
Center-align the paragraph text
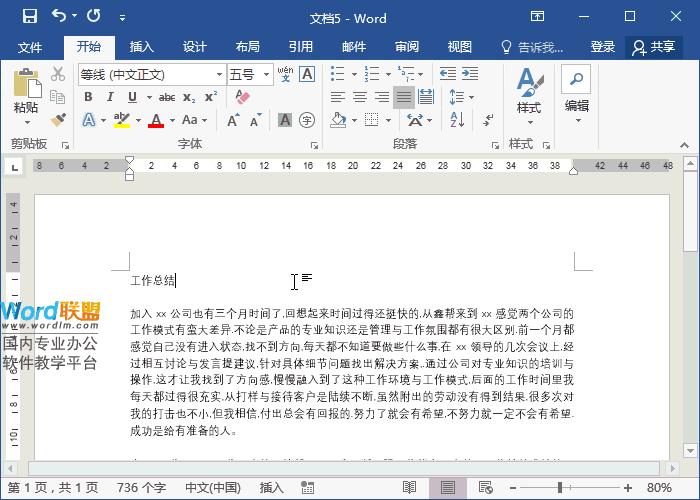tap(360, 97)
